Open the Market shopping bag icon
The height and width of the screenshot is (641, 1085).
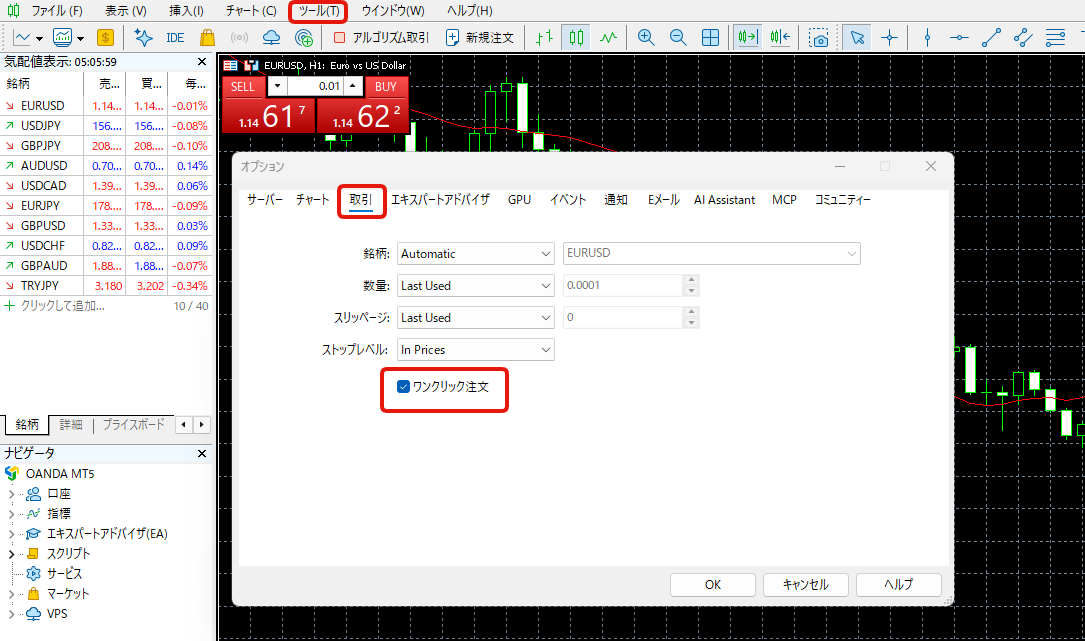207,37
